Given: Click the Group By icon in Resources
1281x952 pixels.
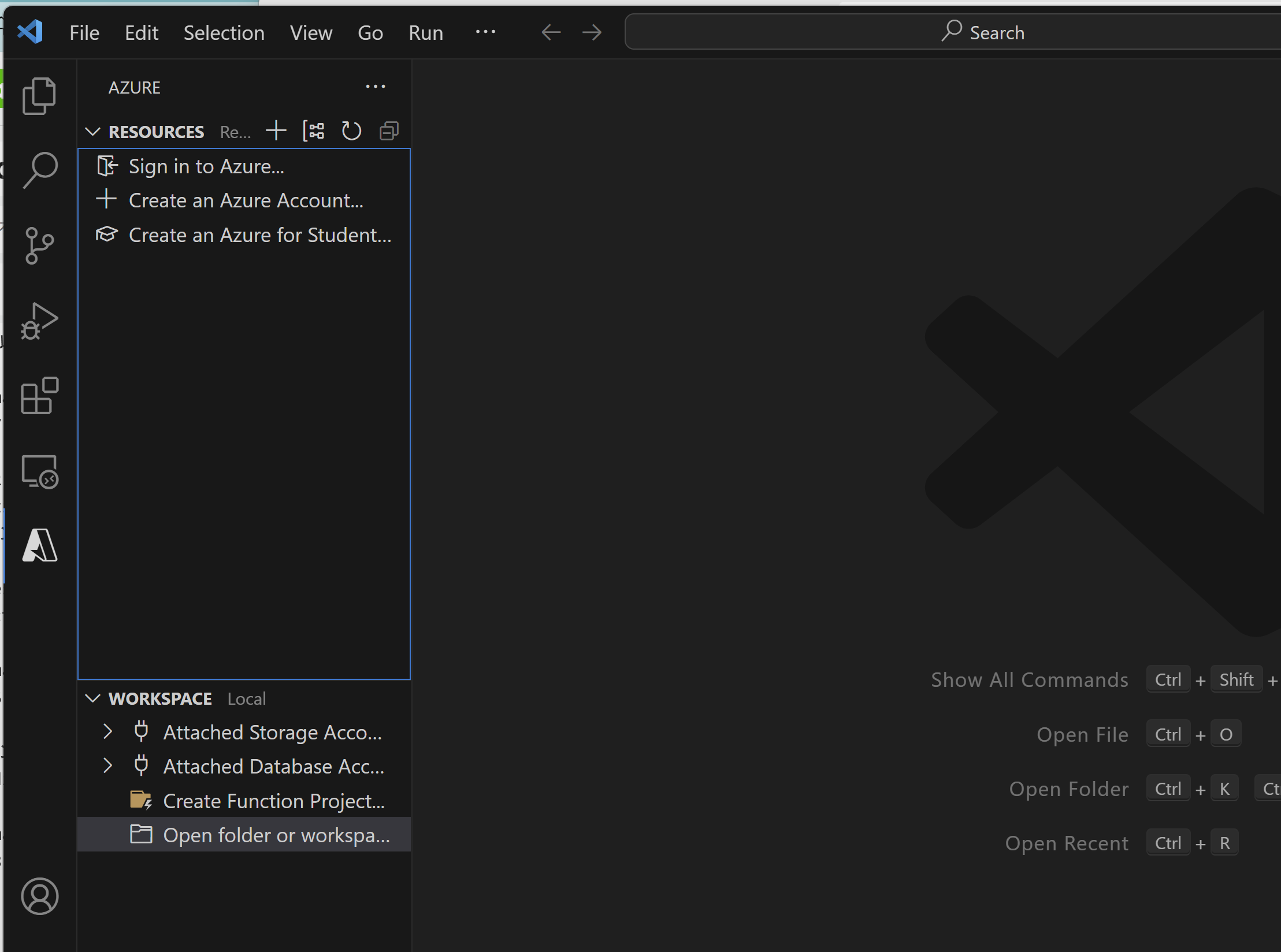Looking at the screenshot, I should (314, 131).
